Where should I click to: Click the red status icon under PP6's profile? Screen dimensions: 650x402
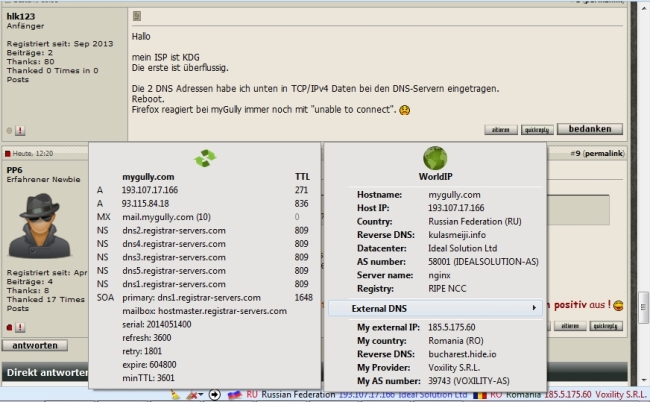10,327
